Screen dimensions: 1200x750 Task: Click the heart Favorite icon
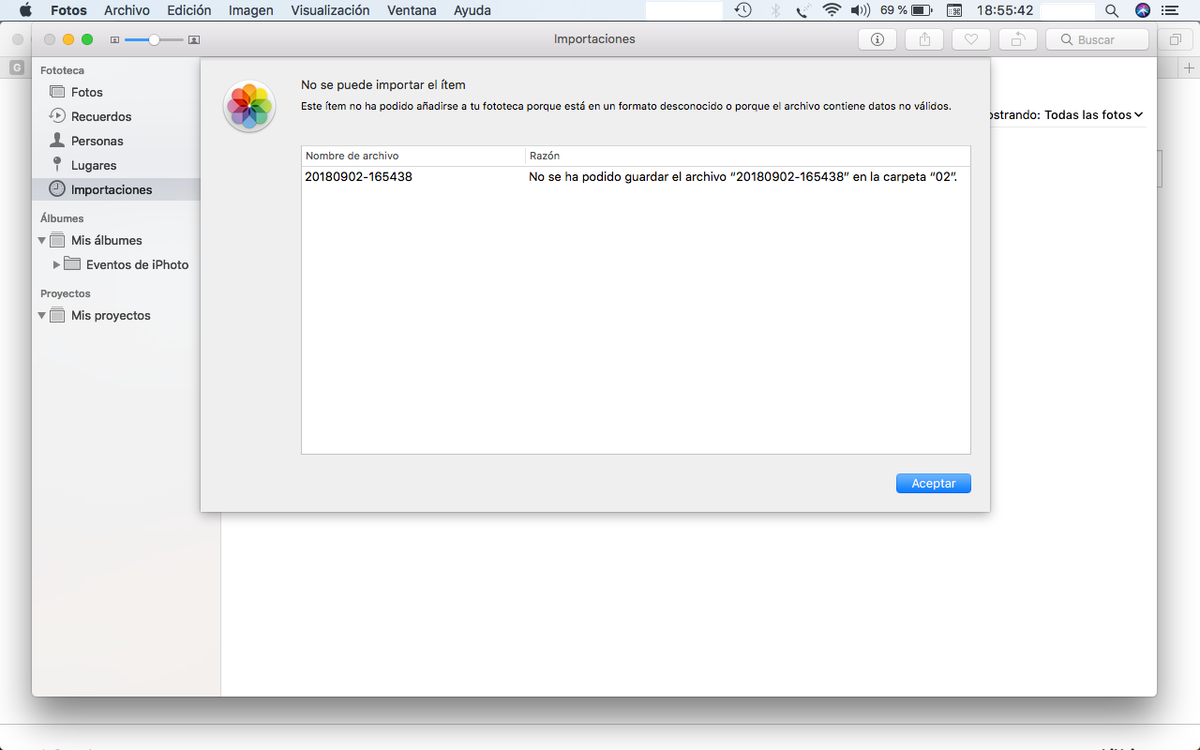click(x=970, y=39)
